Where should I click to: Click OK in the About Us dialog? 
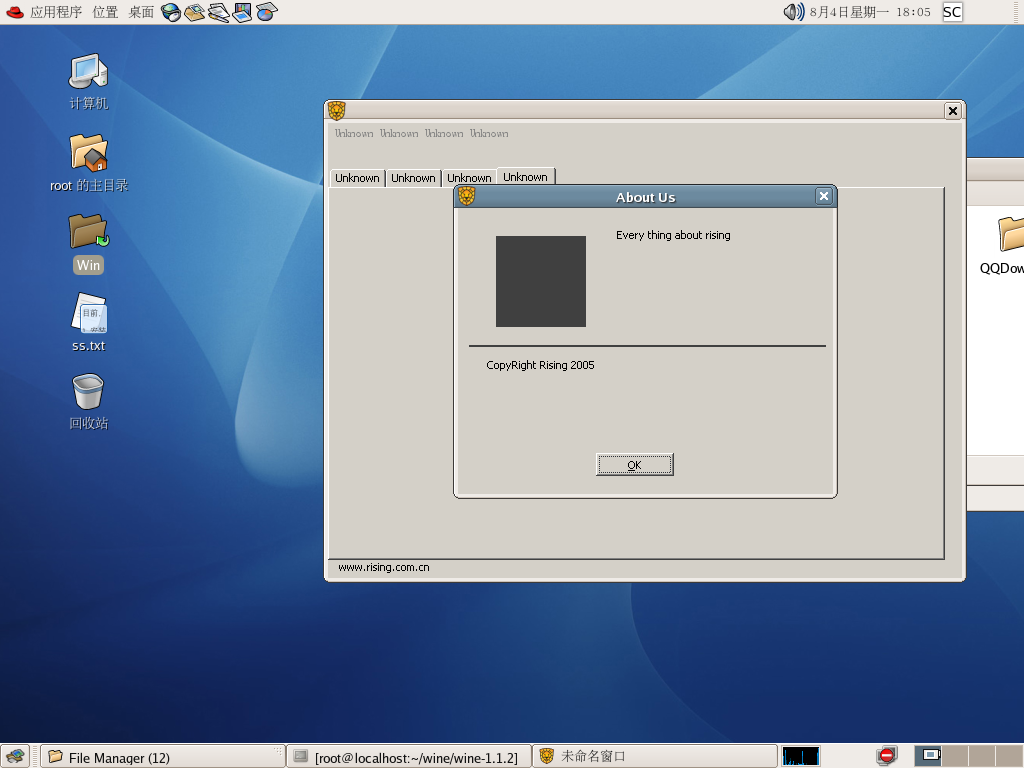coord(634,464)
